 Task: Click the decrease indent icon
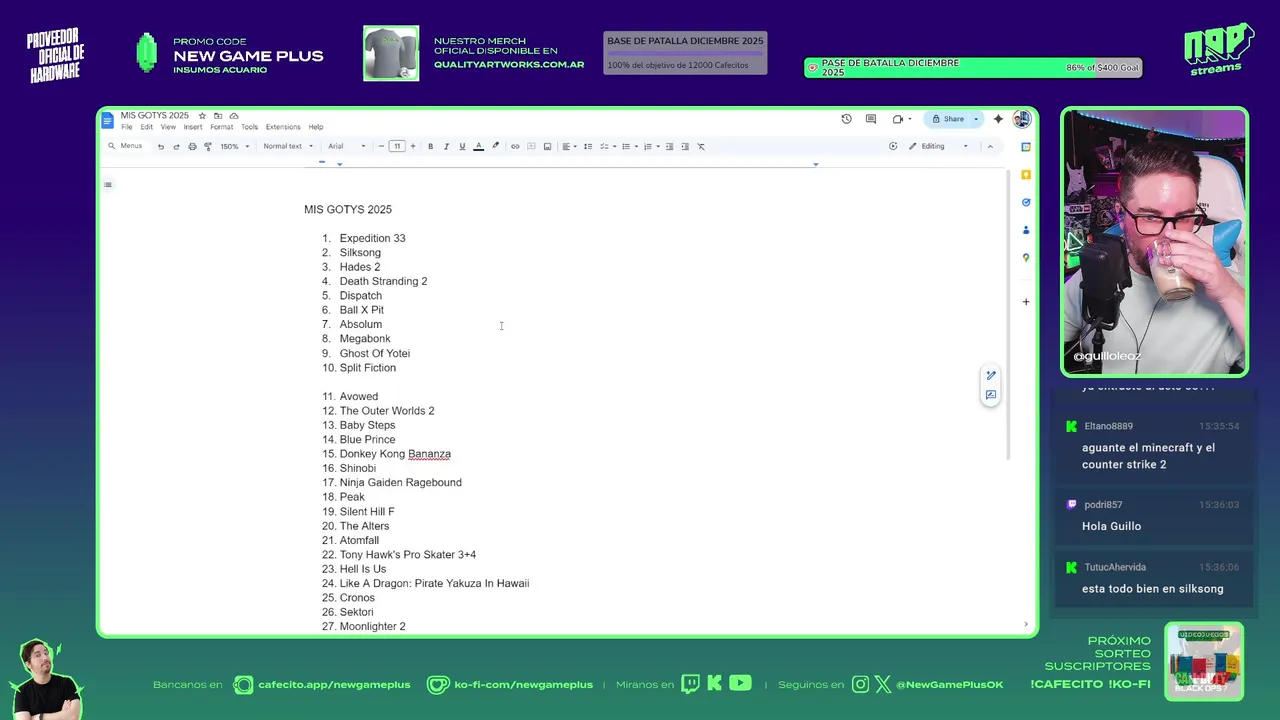(669, 146)
